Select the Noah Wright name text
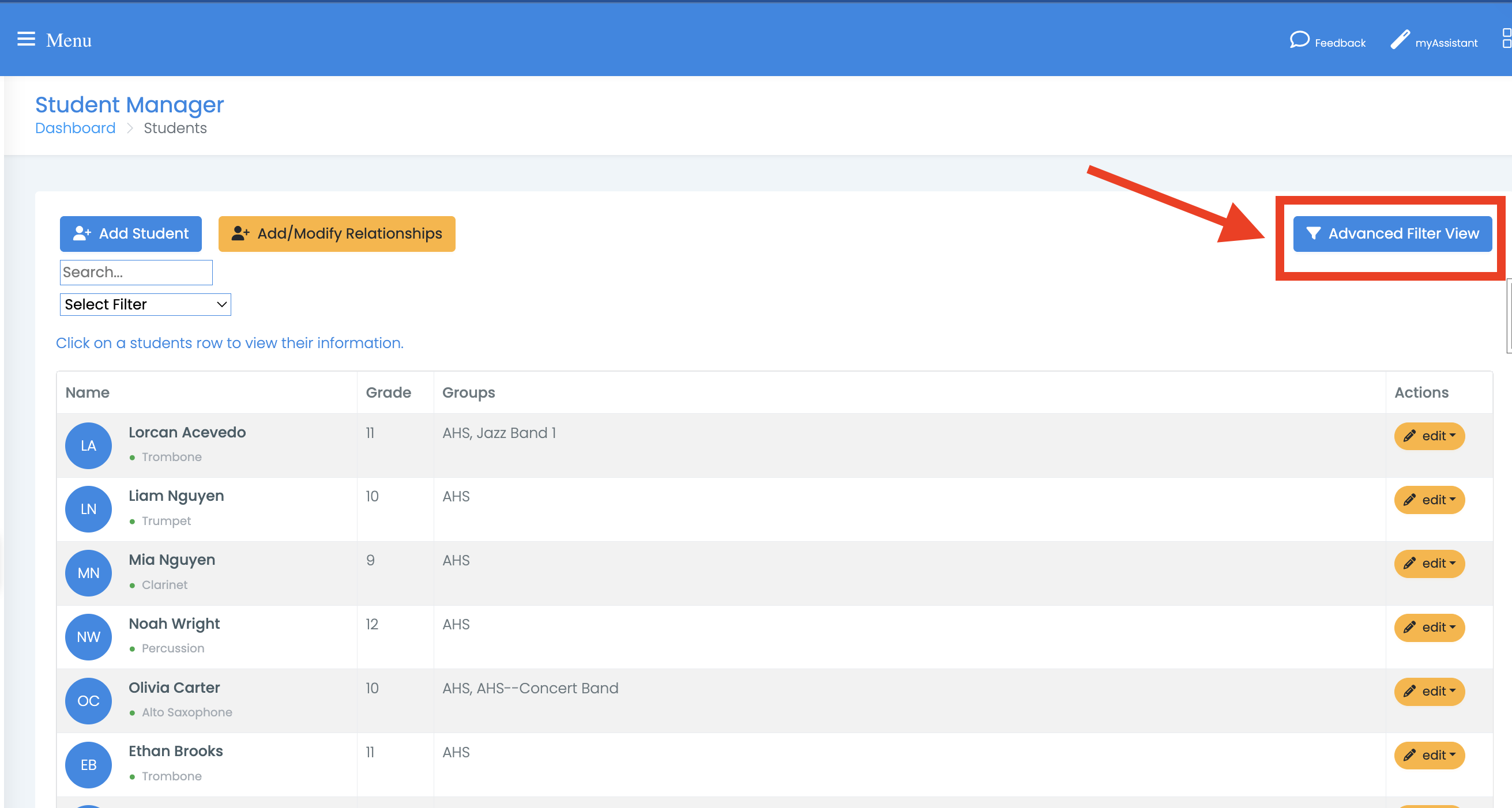 (x=174, y=624)
